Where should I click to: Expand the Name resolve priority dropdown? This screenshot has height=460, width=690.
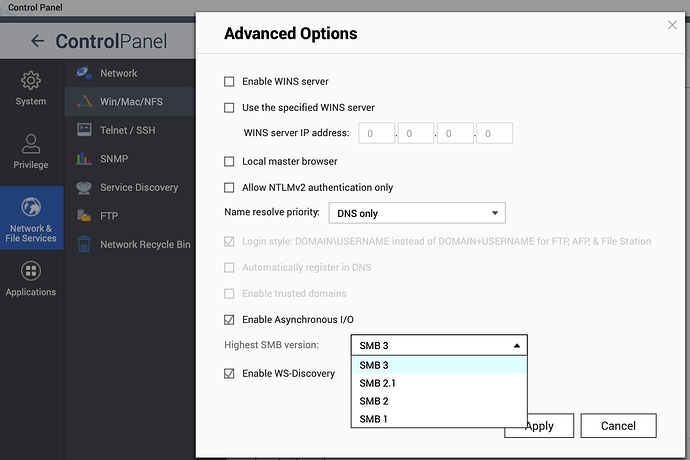click(417, 213)
